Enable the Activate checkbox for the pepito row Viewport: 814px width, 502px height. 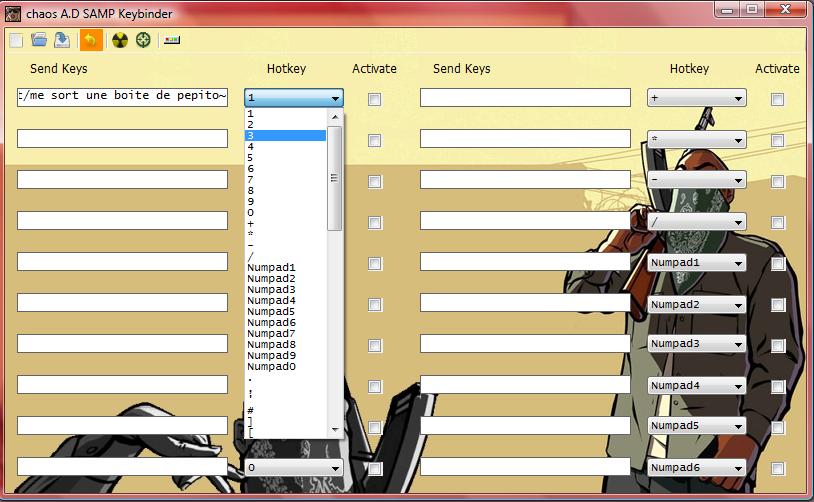click(x=374, y=99)
